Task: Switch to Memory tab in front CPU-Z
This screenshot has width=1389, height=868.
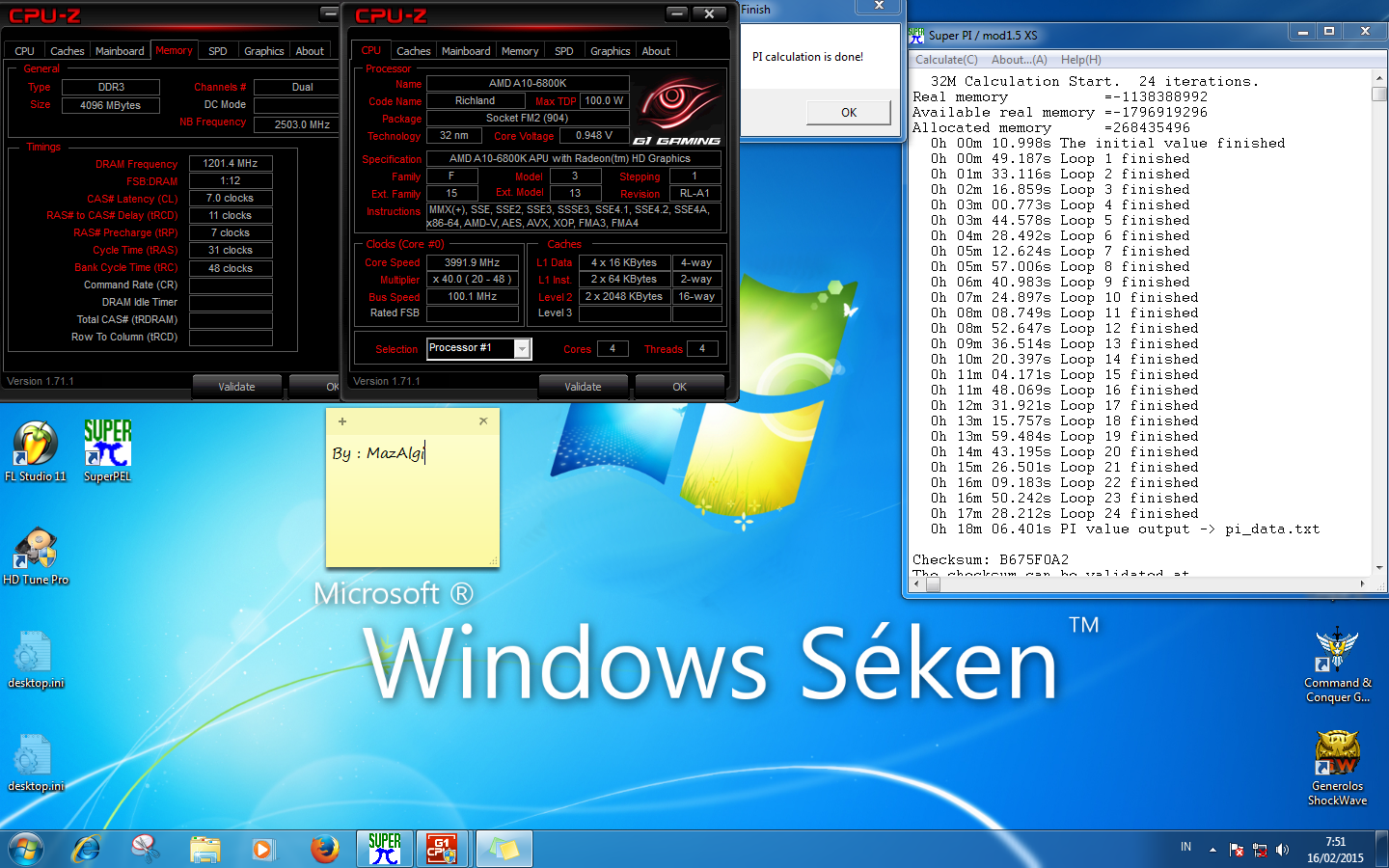Action: pyautogui.click(x=520, y=51)
